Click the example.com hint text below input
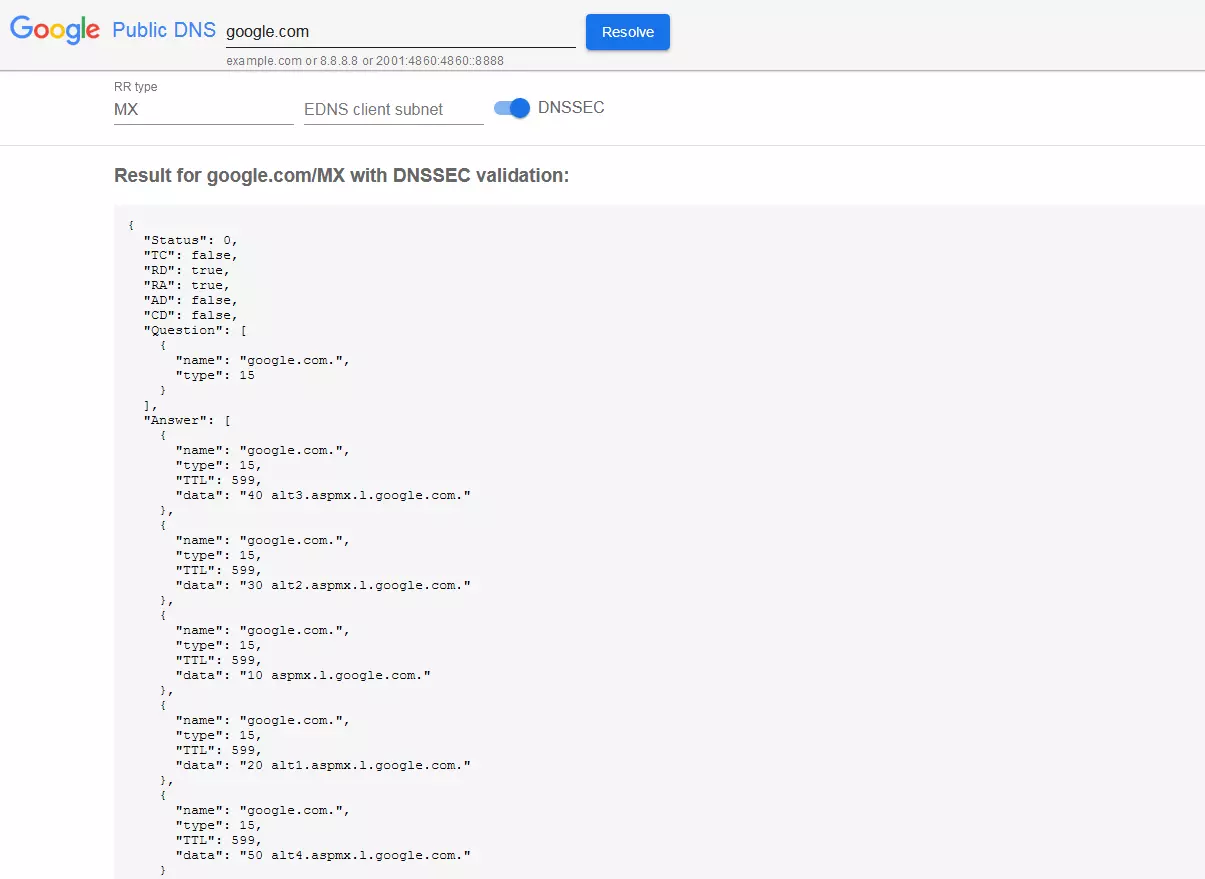The height and width of the screenshot is (879, 1205). (x=365, y=61)
